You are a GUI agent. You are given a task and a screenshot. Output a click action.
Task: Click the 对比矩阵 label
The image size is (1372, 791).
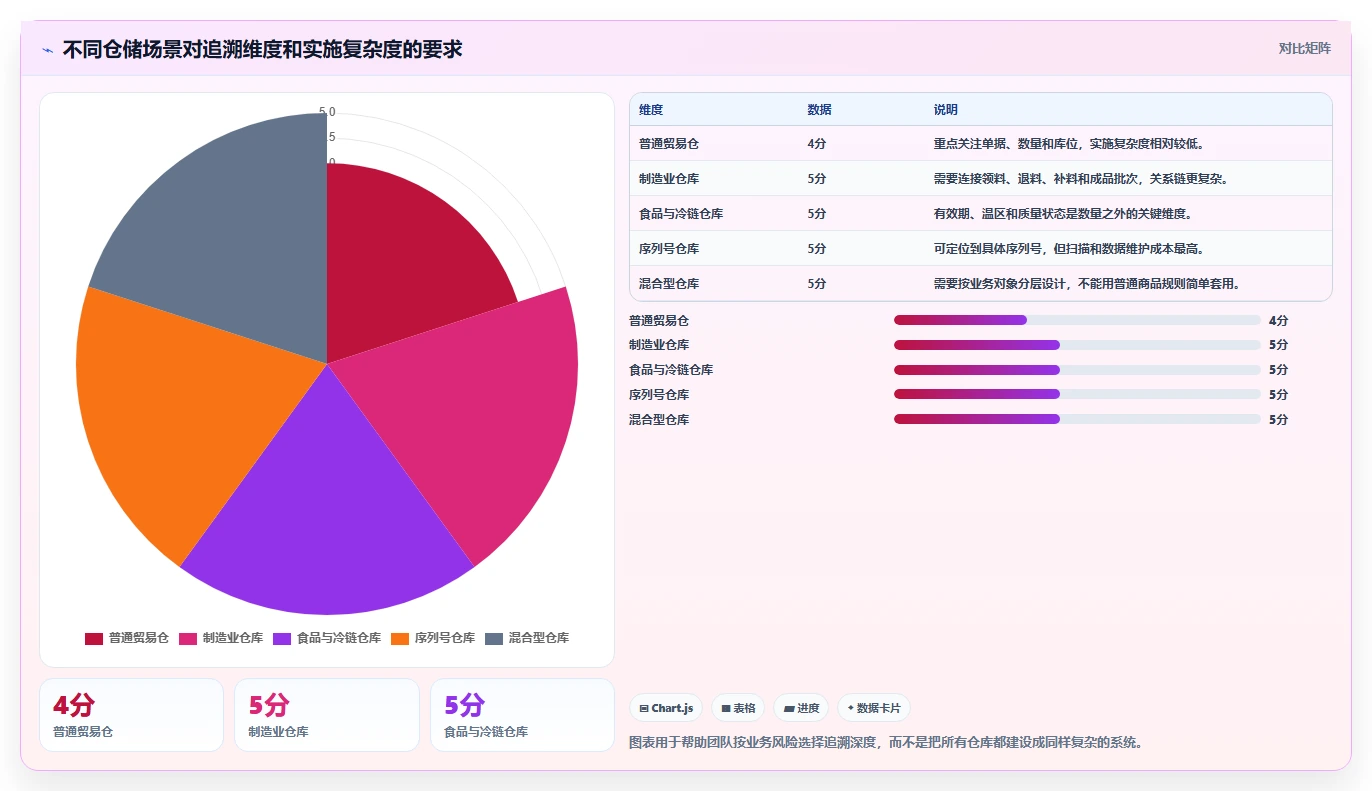click(1305, 48)
